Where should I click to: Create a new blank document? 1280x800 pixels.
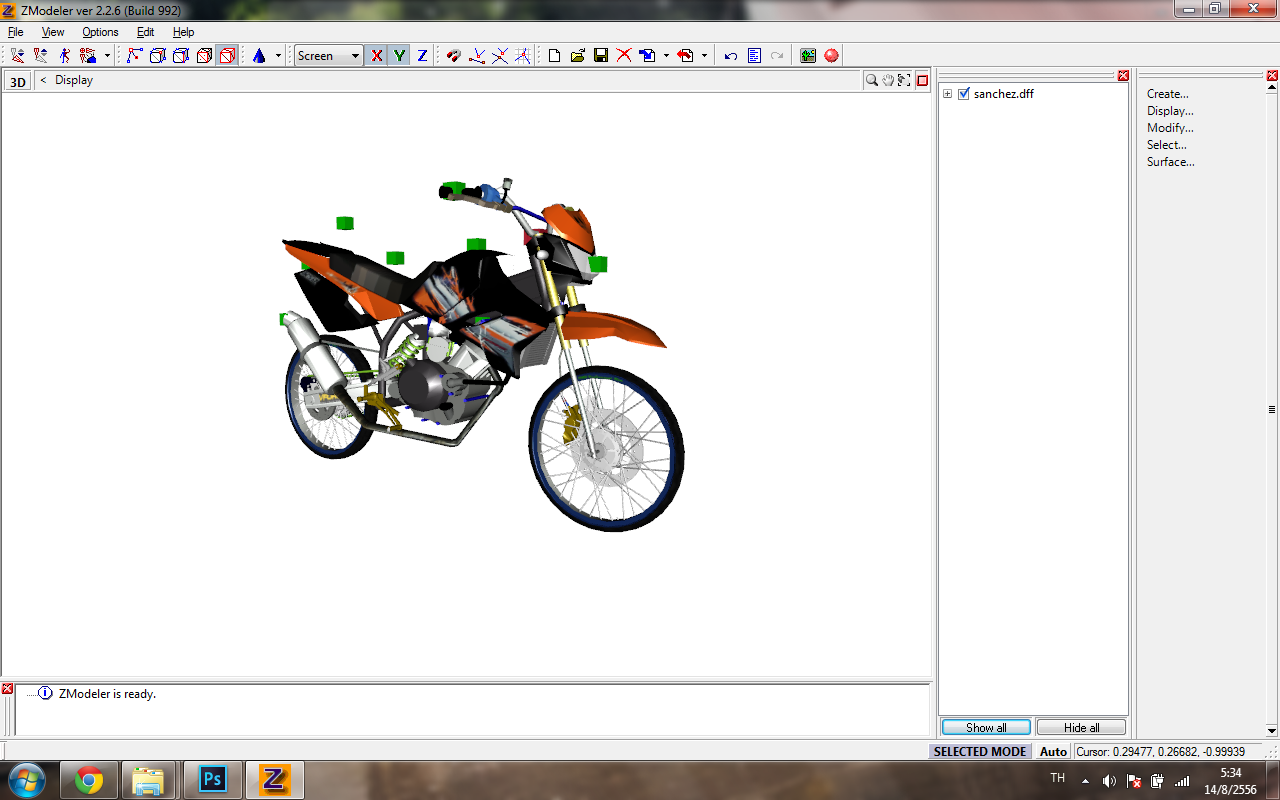[554, 56]
